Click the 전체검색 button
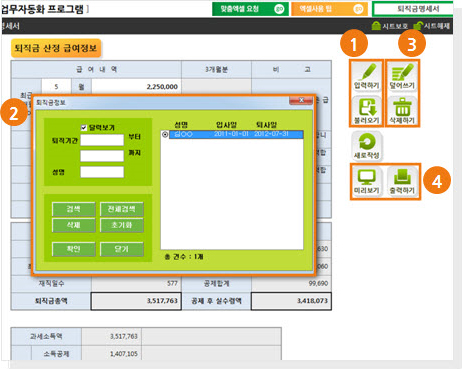Image resolution: width=462 pixels, height=369 pixels. [122, 209]
